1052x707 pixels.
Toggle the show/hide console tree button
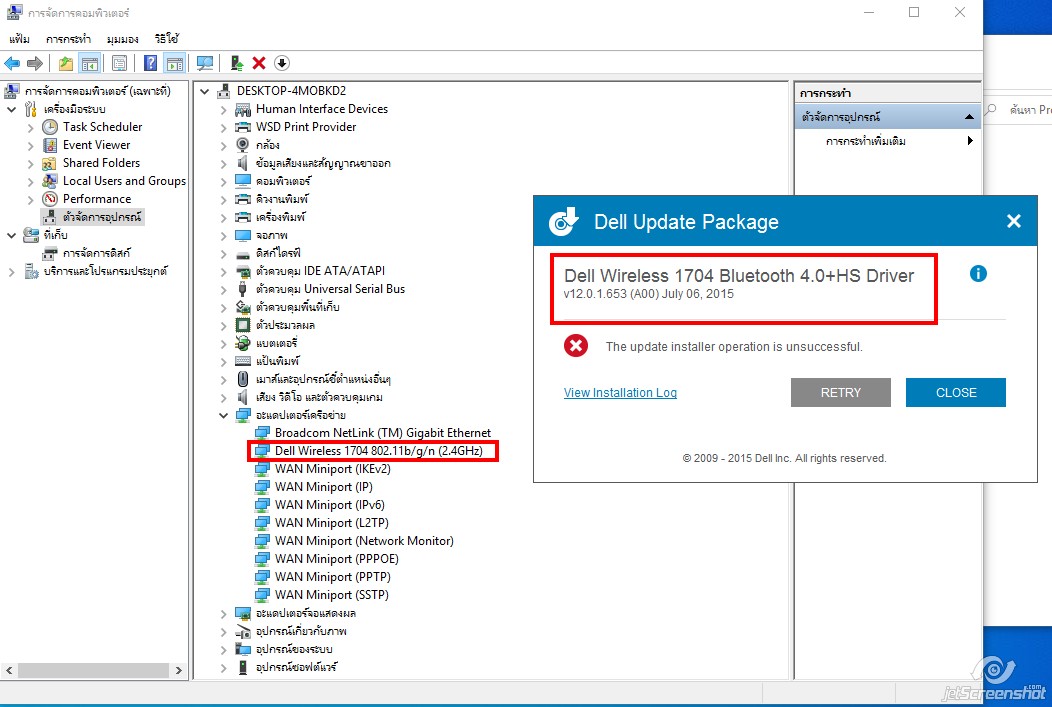click(x=89, y=63)
